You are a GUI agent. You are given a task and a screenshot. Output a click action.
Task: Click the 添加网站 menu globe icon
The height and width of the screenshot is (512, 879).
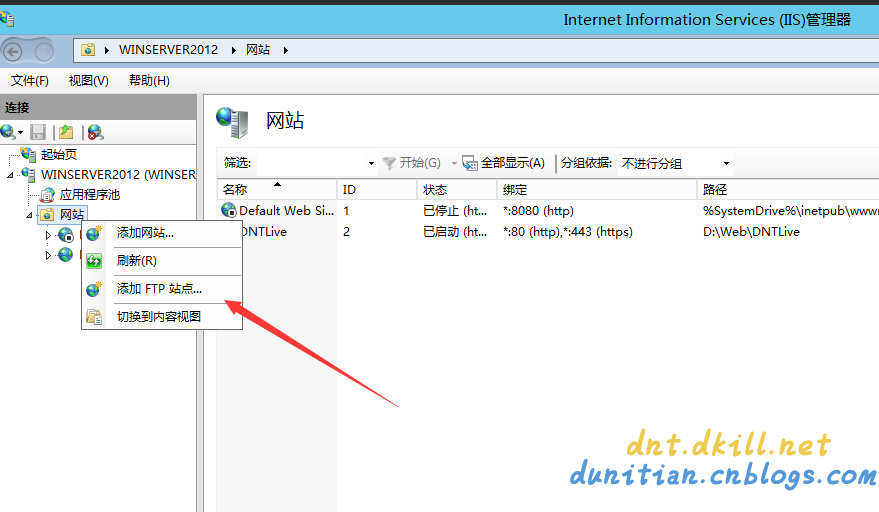[94, 233]
